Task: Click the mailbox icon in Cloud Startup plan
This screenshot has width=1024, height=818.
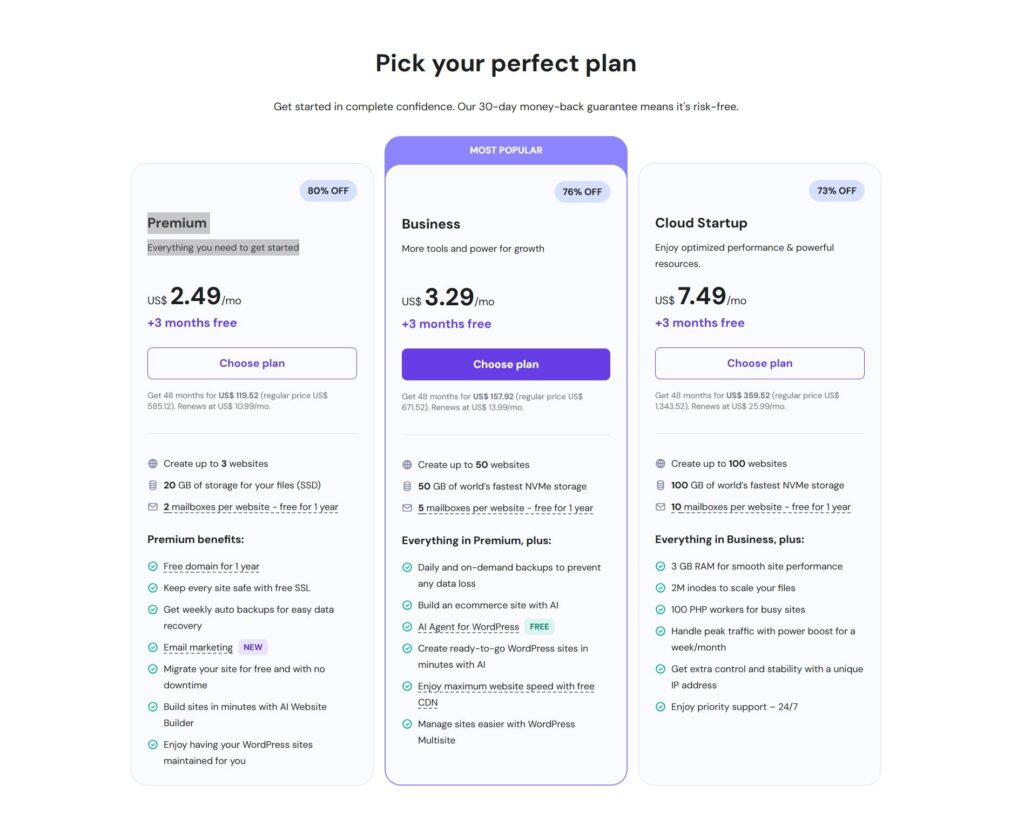Action: point(660,507)
